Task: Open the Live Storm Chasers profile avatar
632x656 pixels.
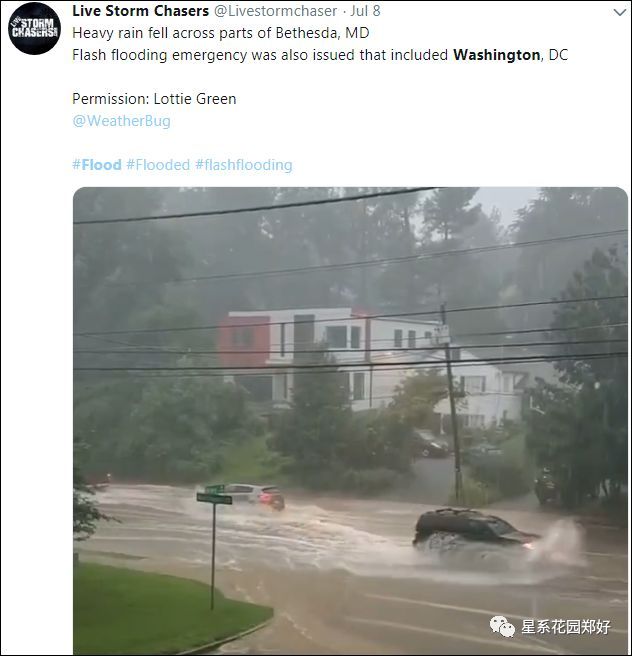Action: click(x=35, y=28)
